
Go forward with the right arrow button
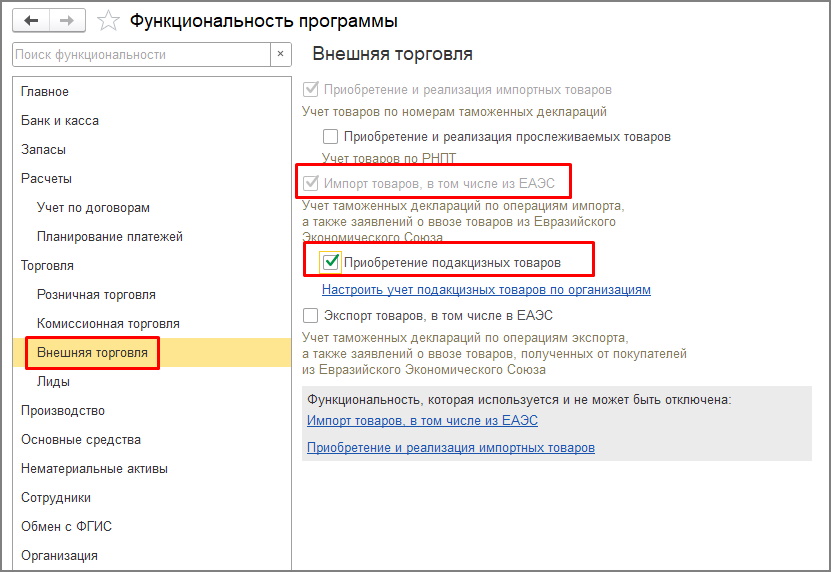pyautogui.click(x=67, y=21)
